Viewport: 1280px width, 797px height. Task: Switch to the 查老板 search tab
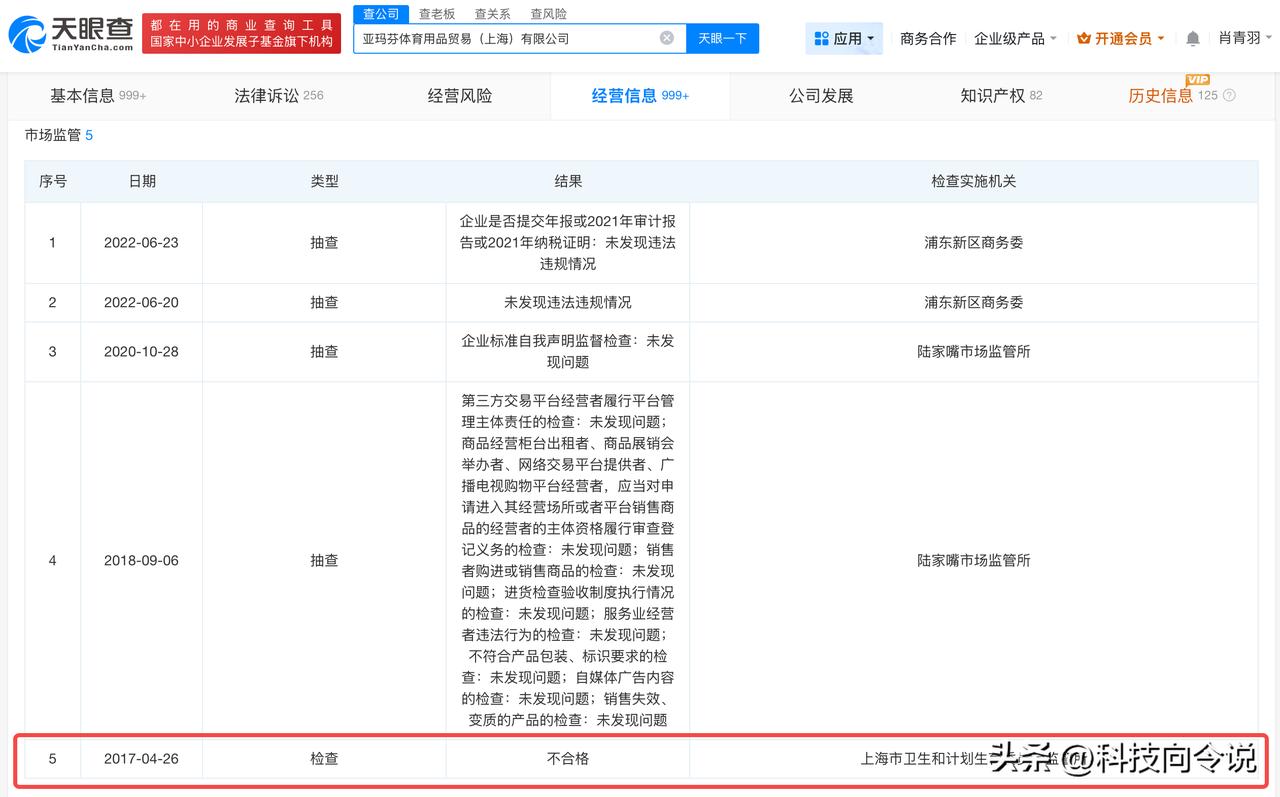coord(437,14)
